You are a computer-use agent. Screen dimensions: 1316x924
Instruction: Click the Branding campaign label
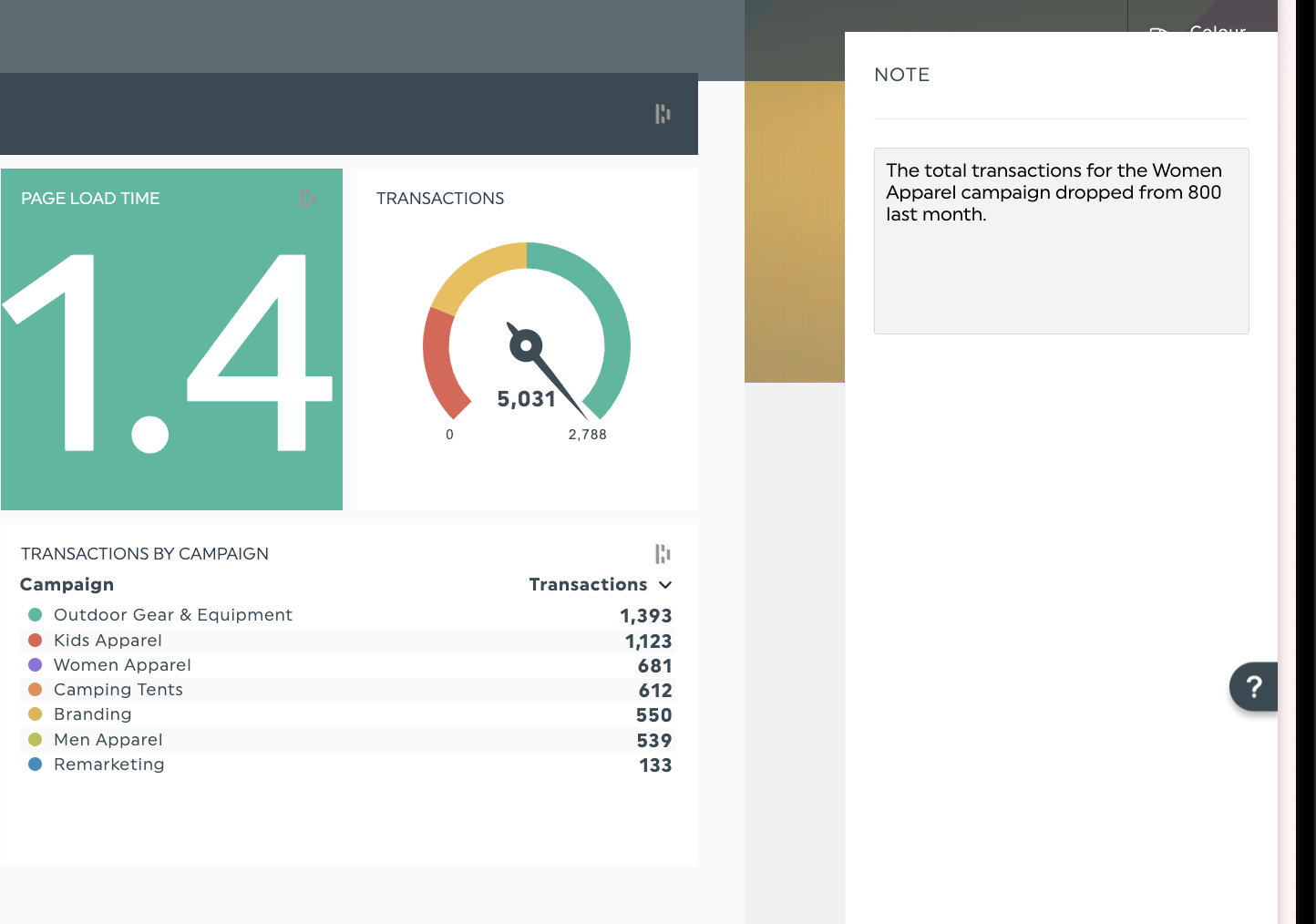(x=93, y=714)
